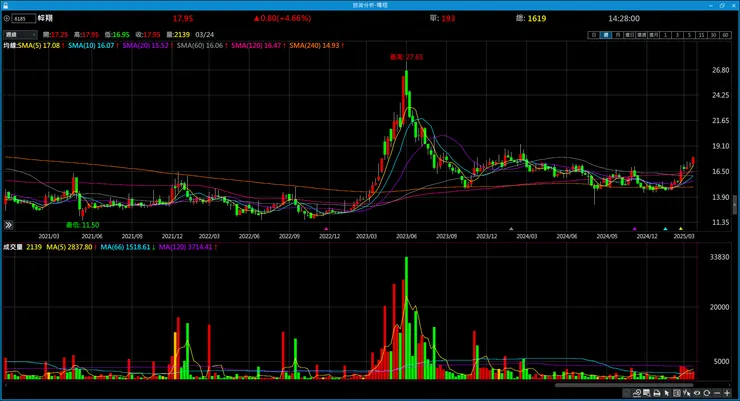Select the 30-minute interval tab
740x401 pixels.
point(713,35)
